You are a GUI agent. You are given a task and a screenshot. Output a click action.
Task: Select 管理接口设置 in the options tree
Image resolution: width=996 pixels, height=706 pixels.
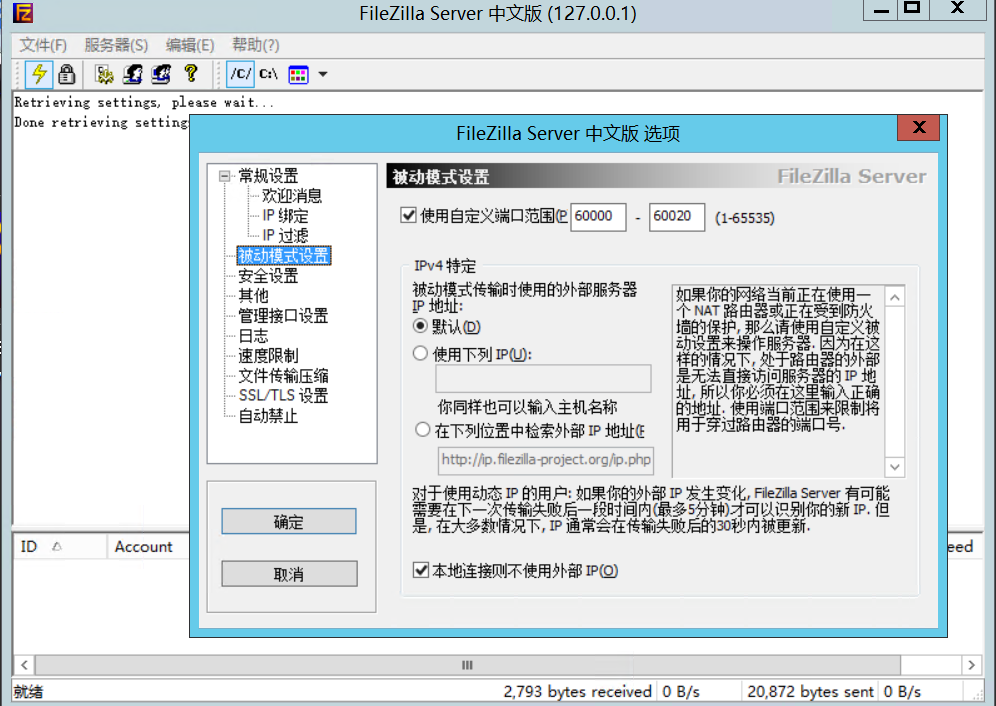[x=283, y=316]
